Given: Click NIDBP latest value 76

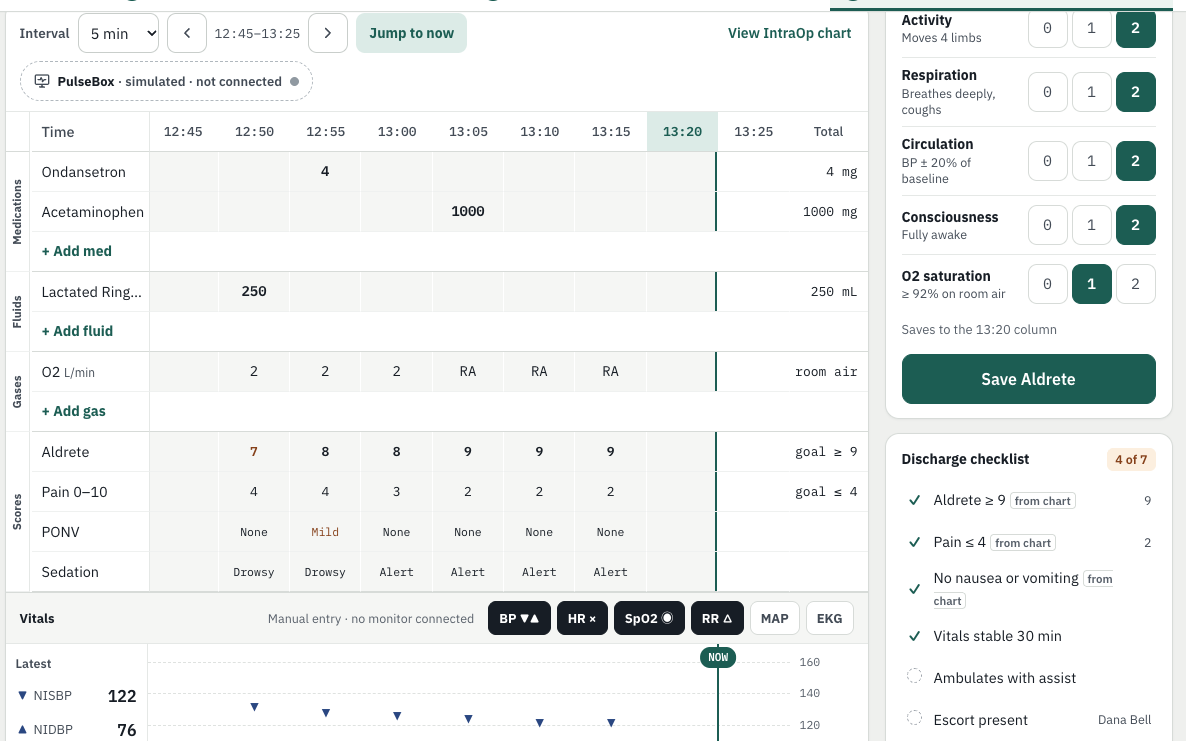Looking at the screenshot, I should (127, 730).
